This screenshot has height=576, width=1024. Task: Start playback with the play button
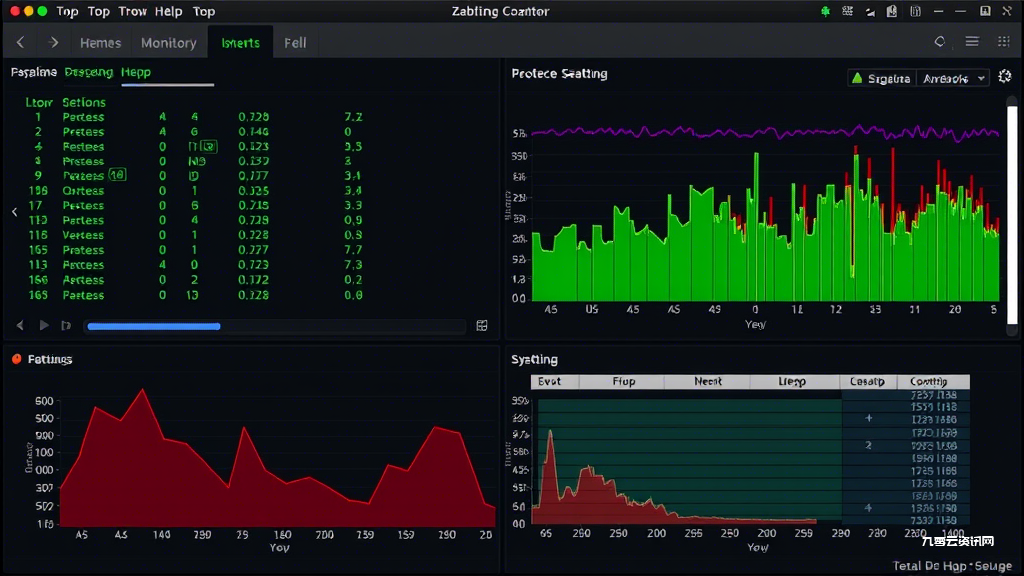44,325
